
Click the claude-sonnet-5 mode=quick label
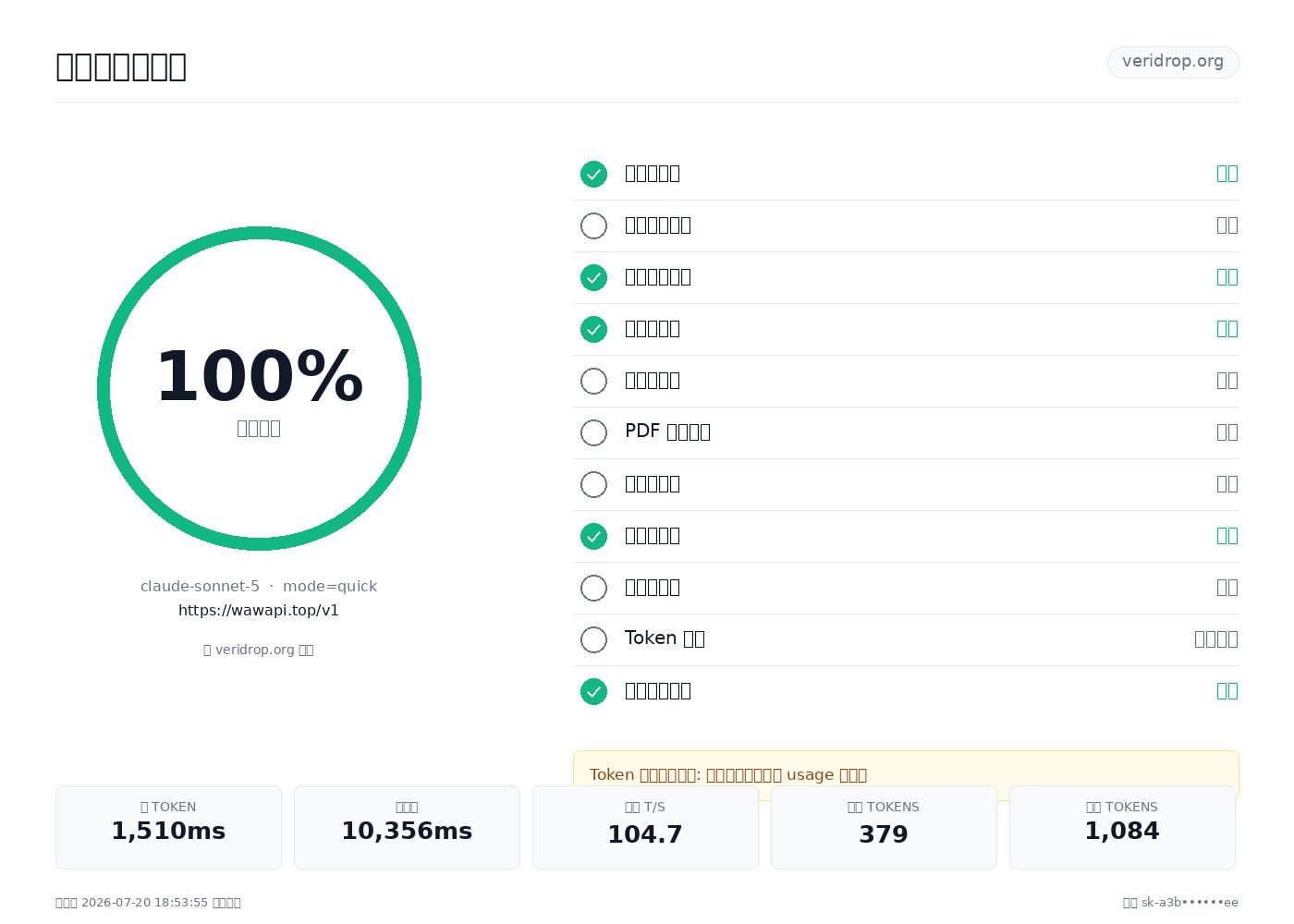259,587
